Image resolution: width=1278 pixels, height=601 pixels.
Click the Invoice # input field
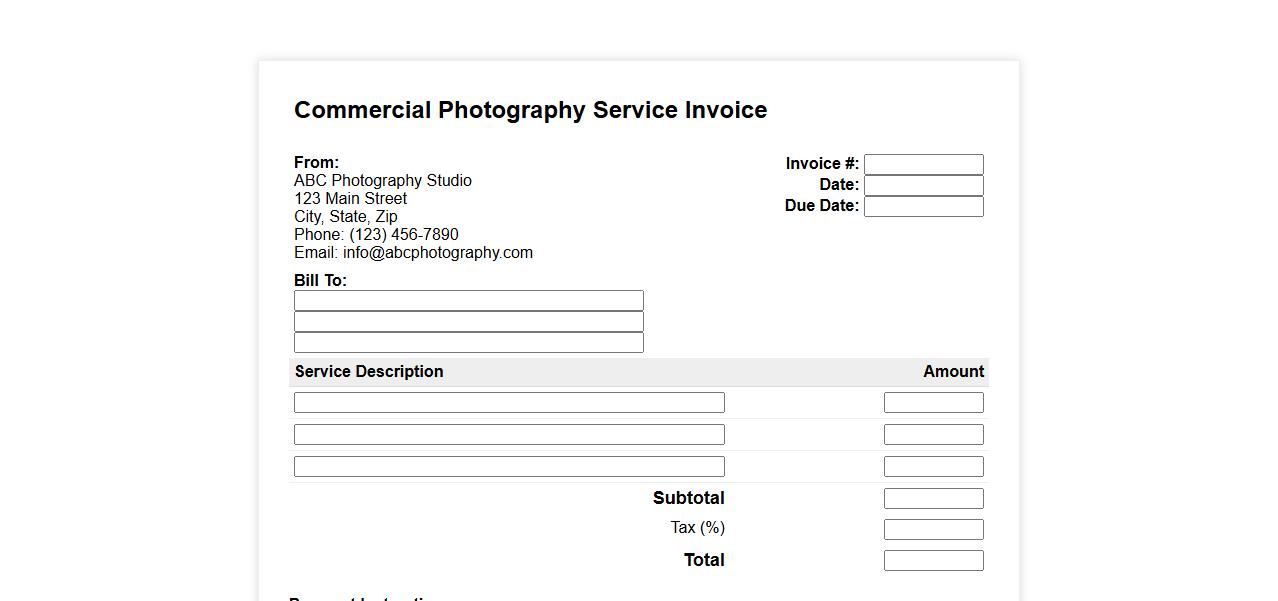[923, 164]
